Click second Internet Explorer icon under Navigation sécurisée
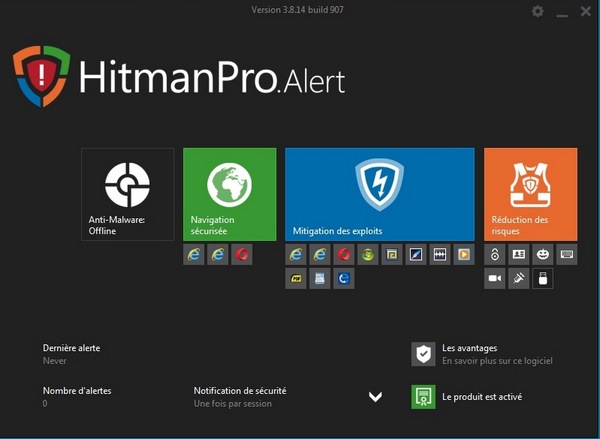Viewport: 600px width, 439px height. point(218,255)
